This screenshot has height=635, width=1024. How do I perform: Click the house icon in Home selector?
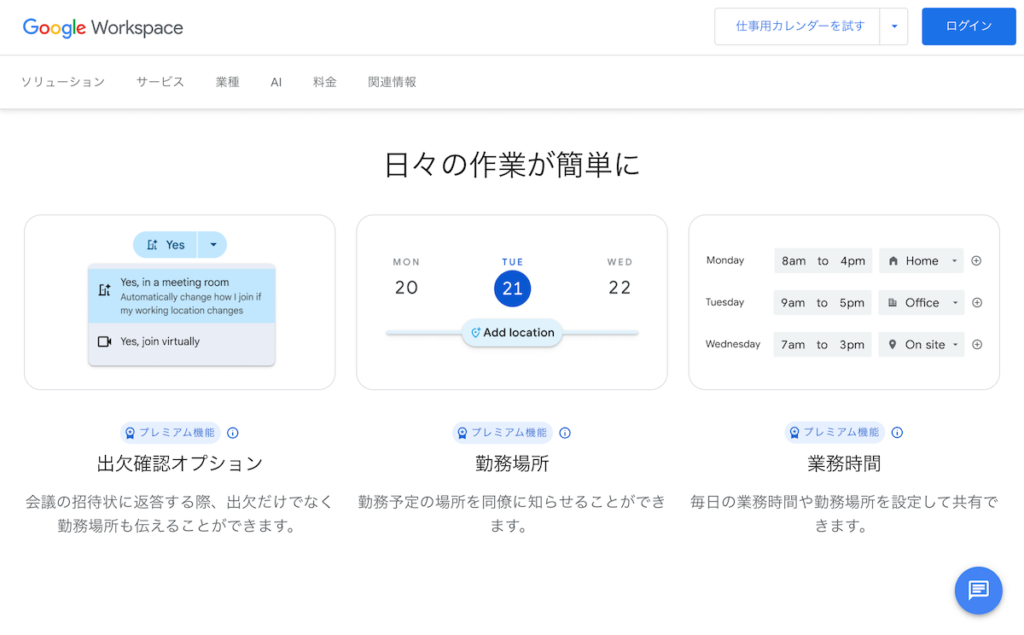click(x=893, y=261)
